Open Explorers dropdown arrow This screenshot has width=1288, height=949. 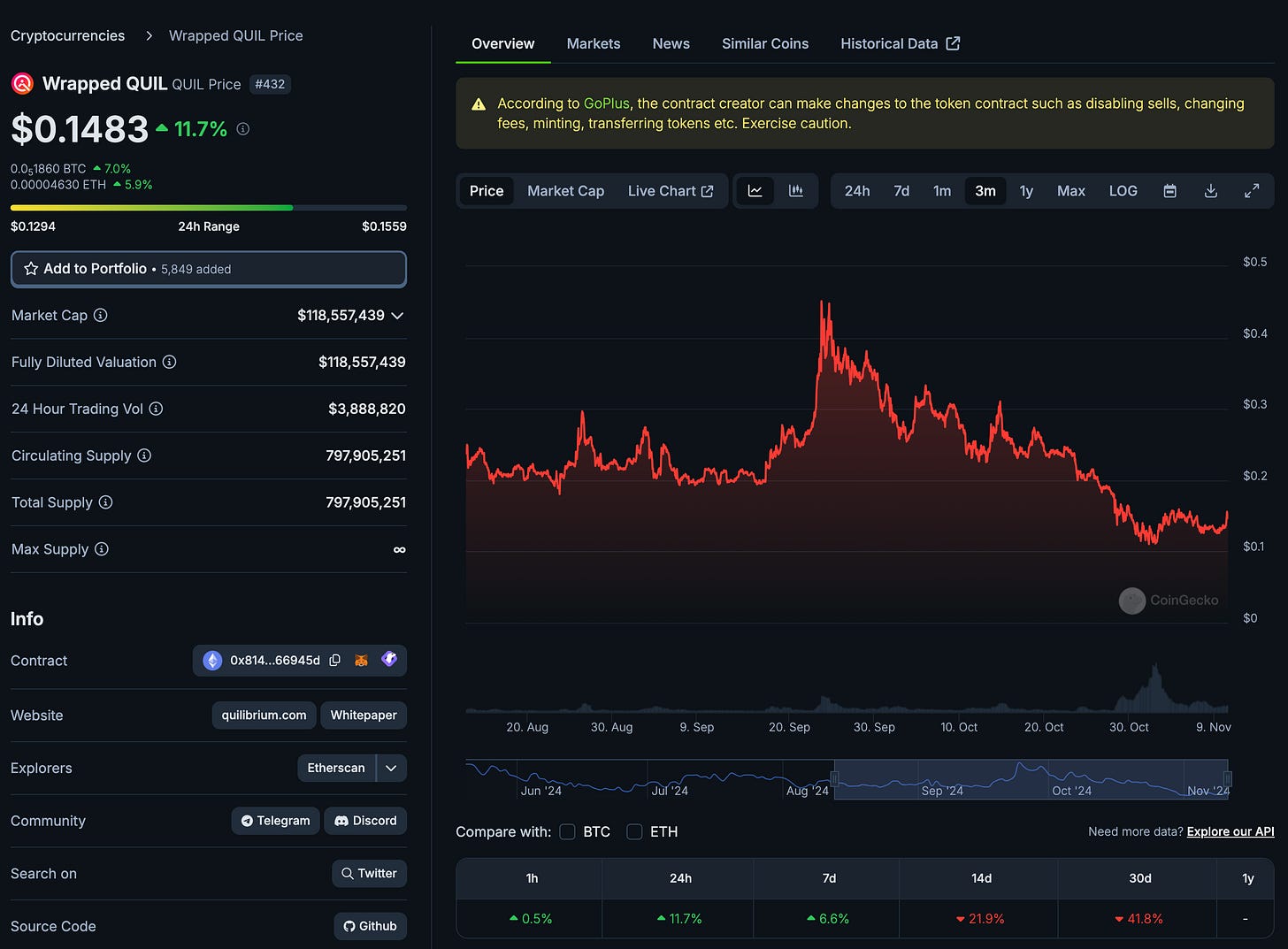click(391, 768)
